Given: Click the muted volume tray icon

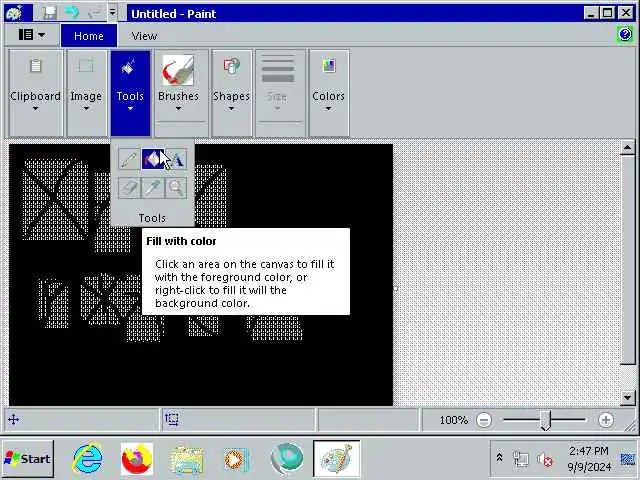Looking at the screenshot, I should pyautogui.click(x=544, y=460).
